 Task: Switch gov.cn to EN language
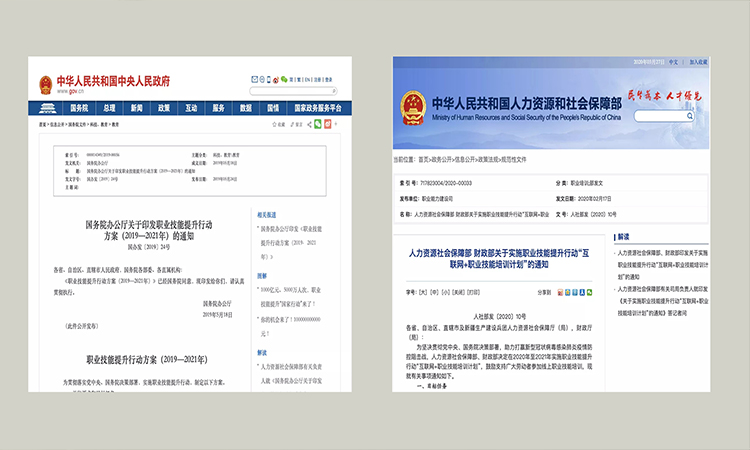[307, 80]
